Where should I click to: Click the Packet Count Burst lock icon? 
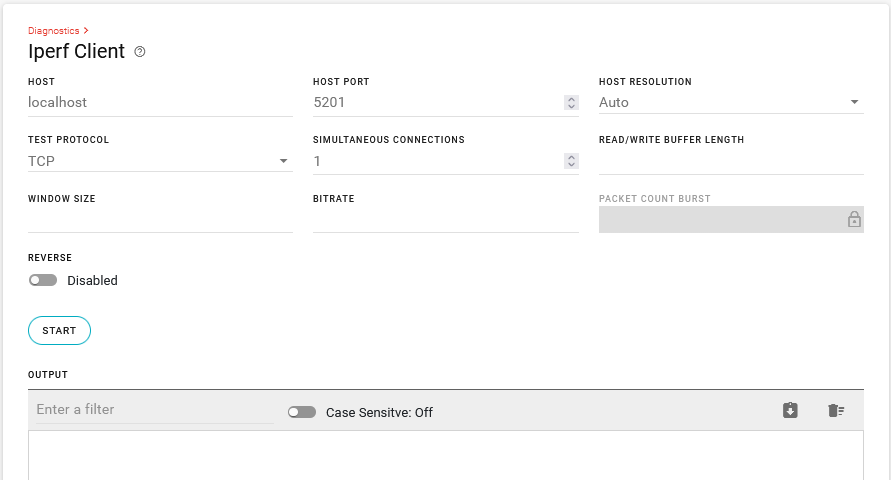(x=854, y=219)
